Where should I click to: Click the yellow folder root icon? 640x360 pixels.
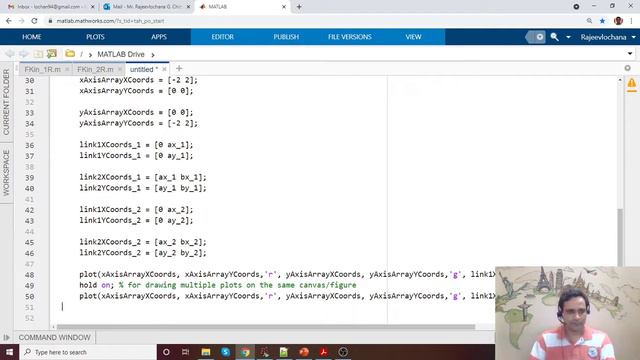pos(70,53)
